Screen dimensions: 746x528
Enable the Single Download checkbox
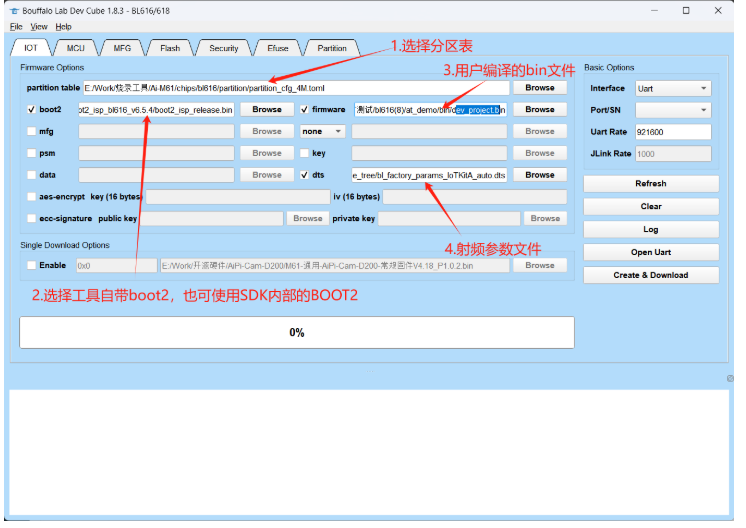pyautogui.click(x=32, y=265)
